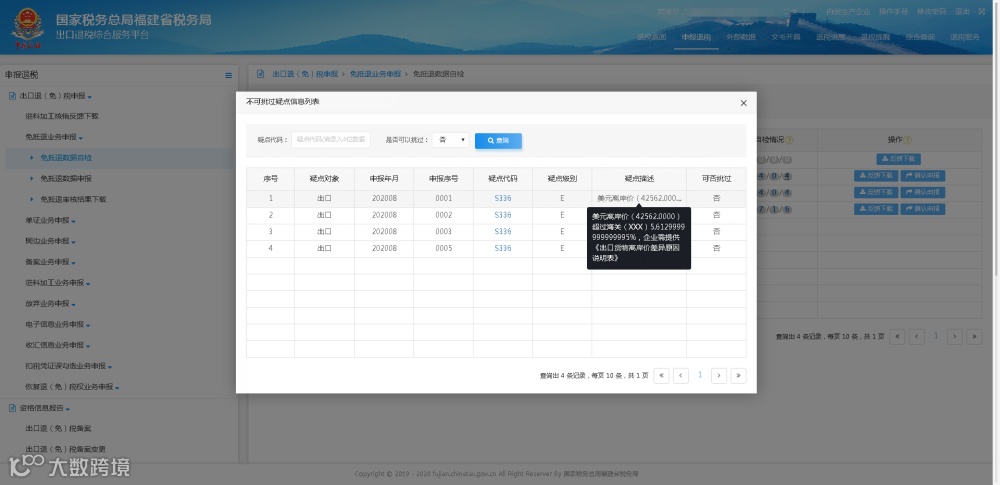
Task: Go to previous page in background pagination
Action: click(x=917, y=336)
